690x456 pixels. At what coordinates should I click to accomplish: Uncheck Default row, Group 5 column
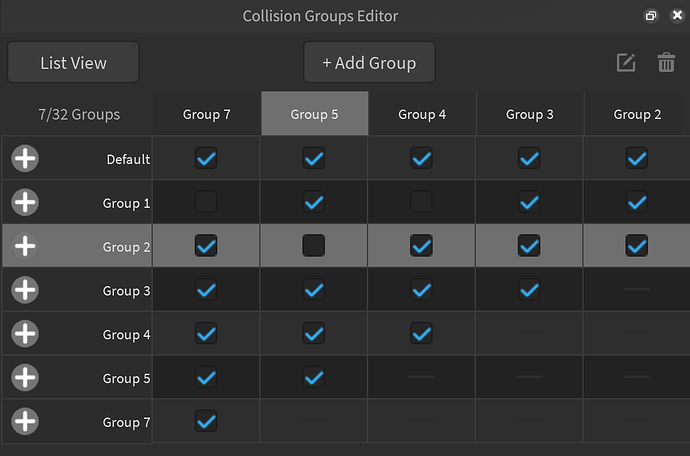point(314,158)
